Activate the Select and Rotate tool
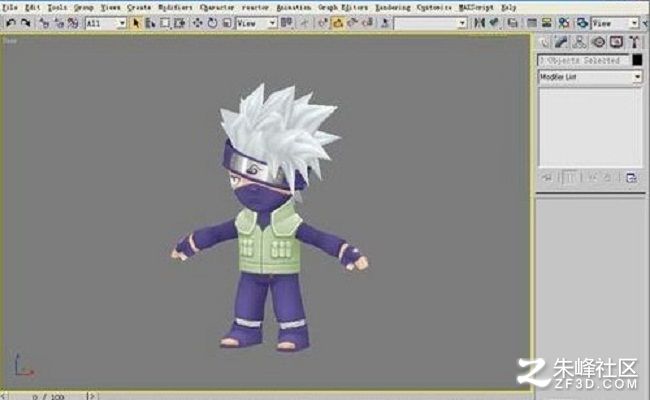Viewport: 650px width, 400px height. 212,23
